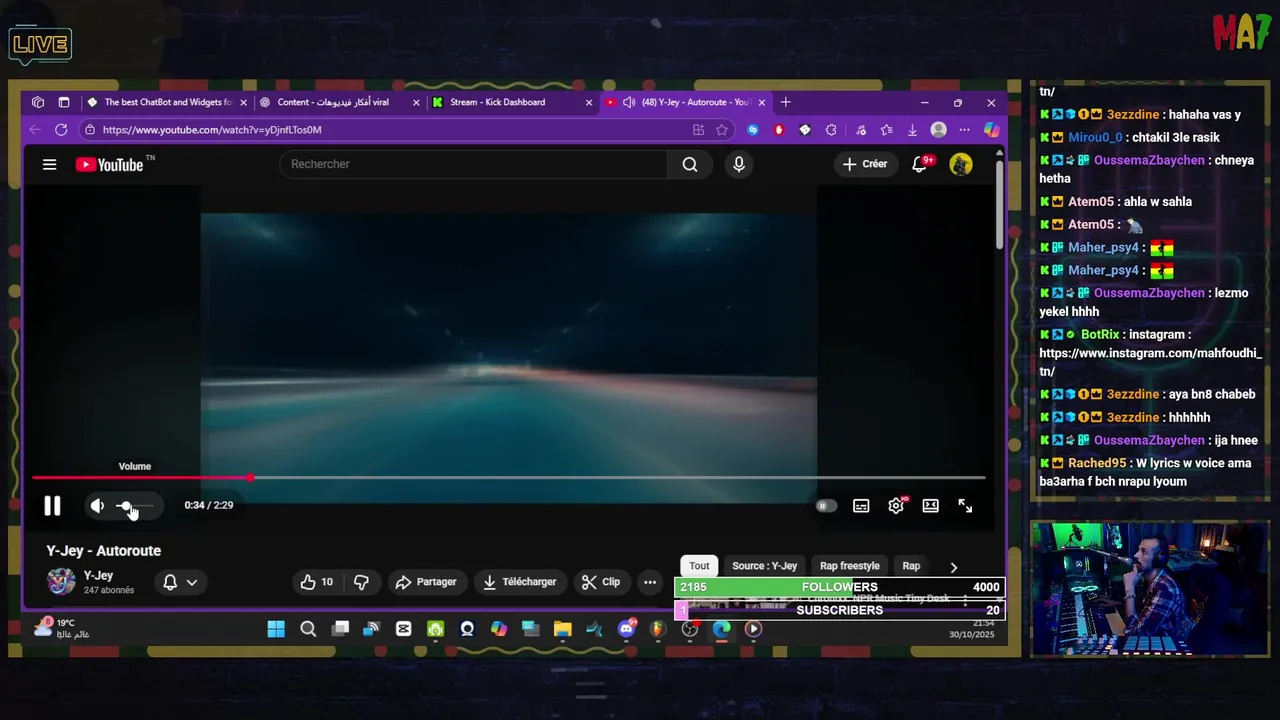This screenshot has width=1280, height=720.
Task: Mute the tab using its speaker icon
Action: pyautogui.click(x=629, y=102)
